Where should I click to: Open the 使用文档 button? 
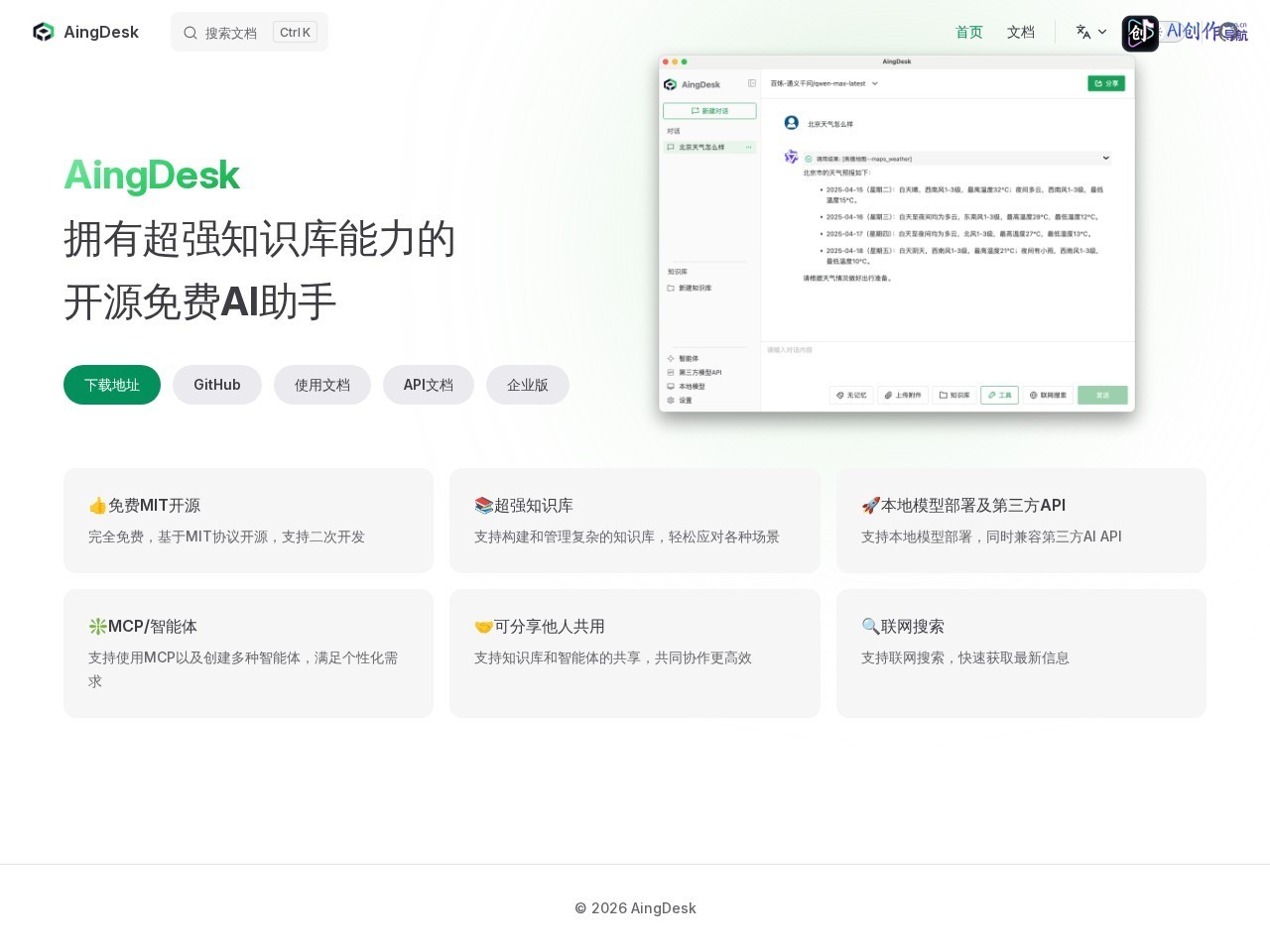[322, 385]
